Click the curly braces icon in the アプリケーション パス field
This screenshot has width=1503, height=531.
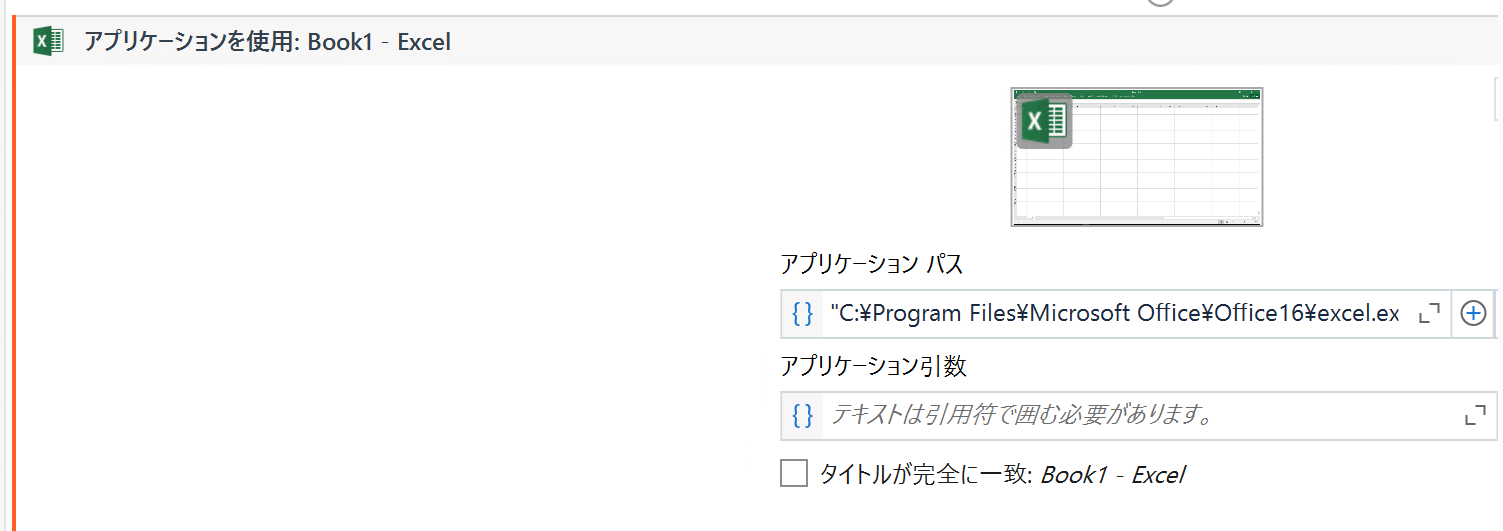pyautogui.click(x=802, y=314)
